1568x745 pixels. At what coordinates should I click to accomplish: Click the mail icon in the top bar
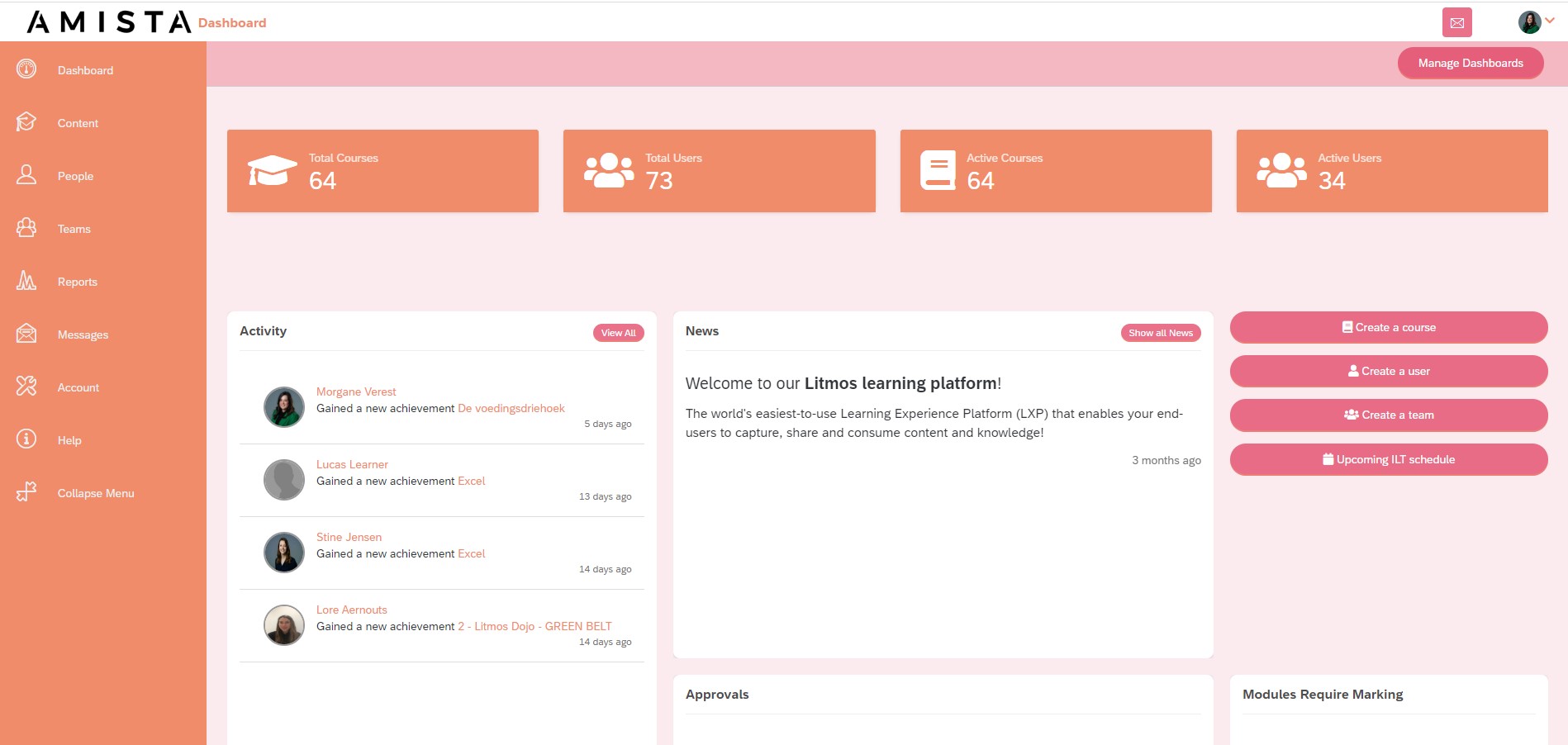coord(1457,22)
